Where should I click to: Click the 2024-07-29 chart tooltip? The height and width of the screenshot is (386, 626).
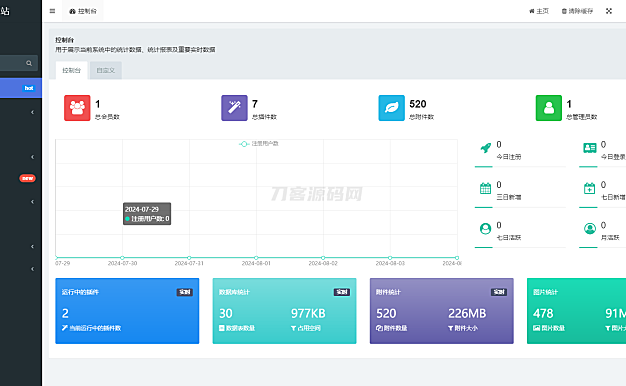147,214
